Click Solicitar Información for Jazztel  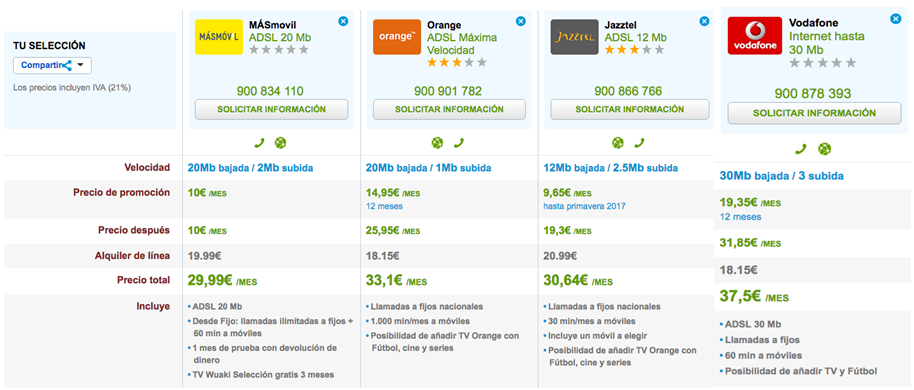point(630,110)
